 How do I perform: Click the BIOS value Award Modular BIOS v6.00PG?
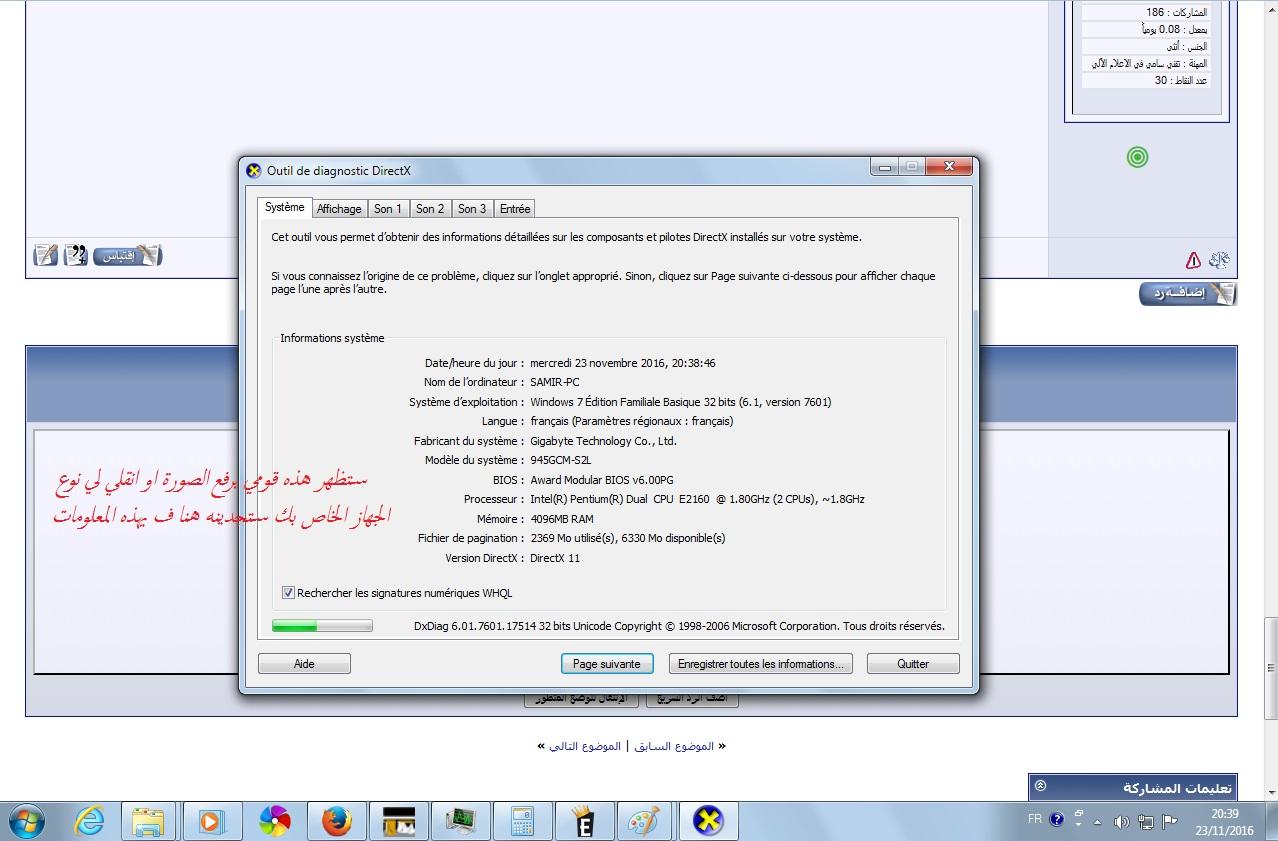pyautogui.click(x=602, y=480)
